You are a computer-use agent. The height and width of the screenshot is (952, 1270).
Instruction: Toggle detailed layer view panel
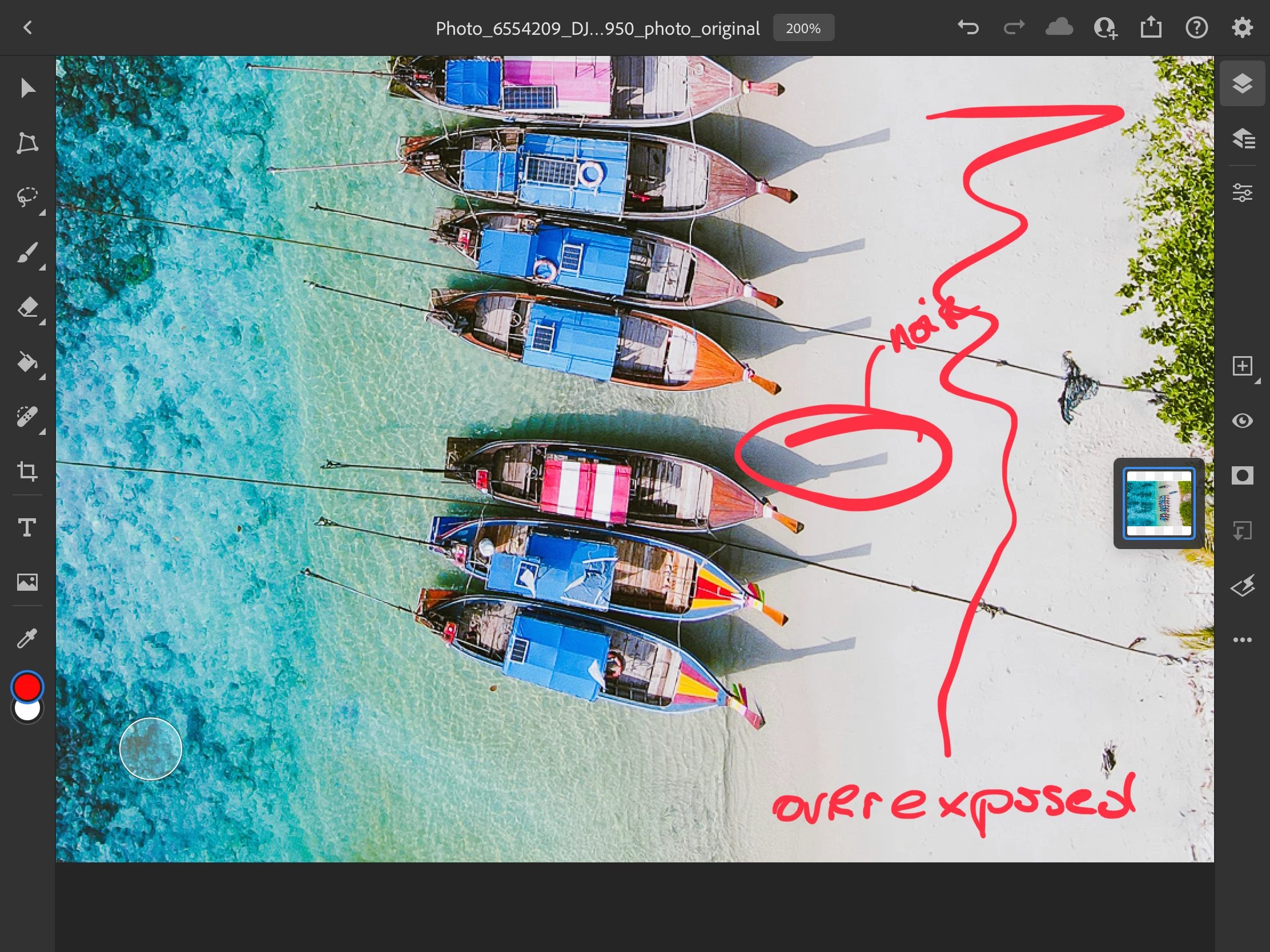(x=1242, y=138)
